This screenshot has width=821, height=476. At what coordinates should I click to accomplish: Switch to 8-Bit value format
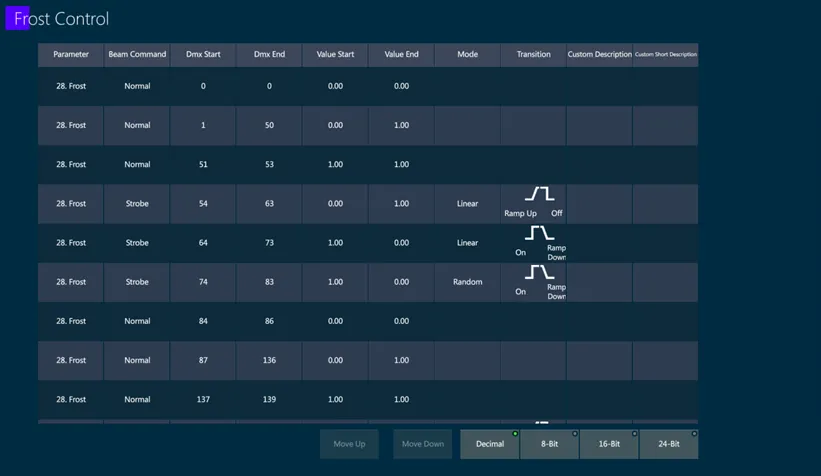pyautogui.click(x=549, y=444)
